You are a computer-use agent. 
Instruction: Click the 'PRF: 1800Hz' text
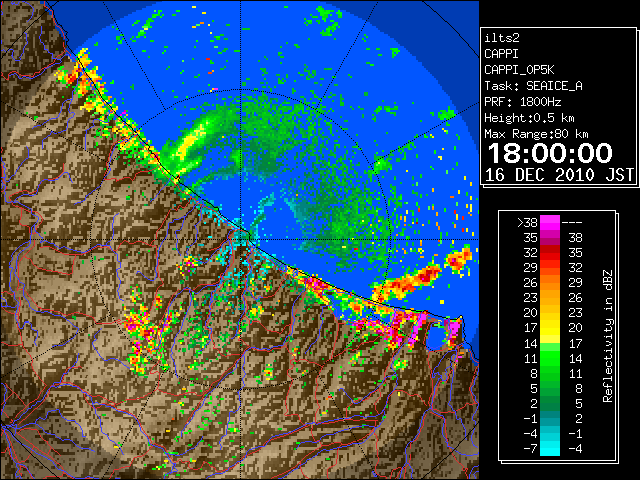pos(523,102)
